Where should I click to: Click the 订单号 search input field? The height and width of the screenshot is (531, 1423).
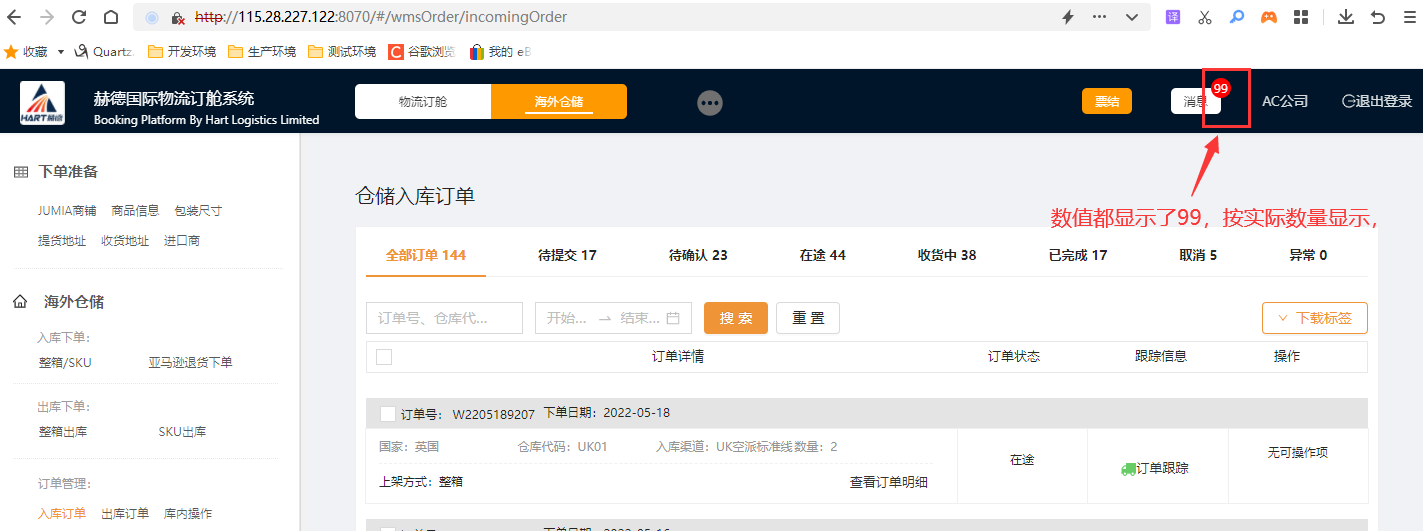(x=444, y=318)
